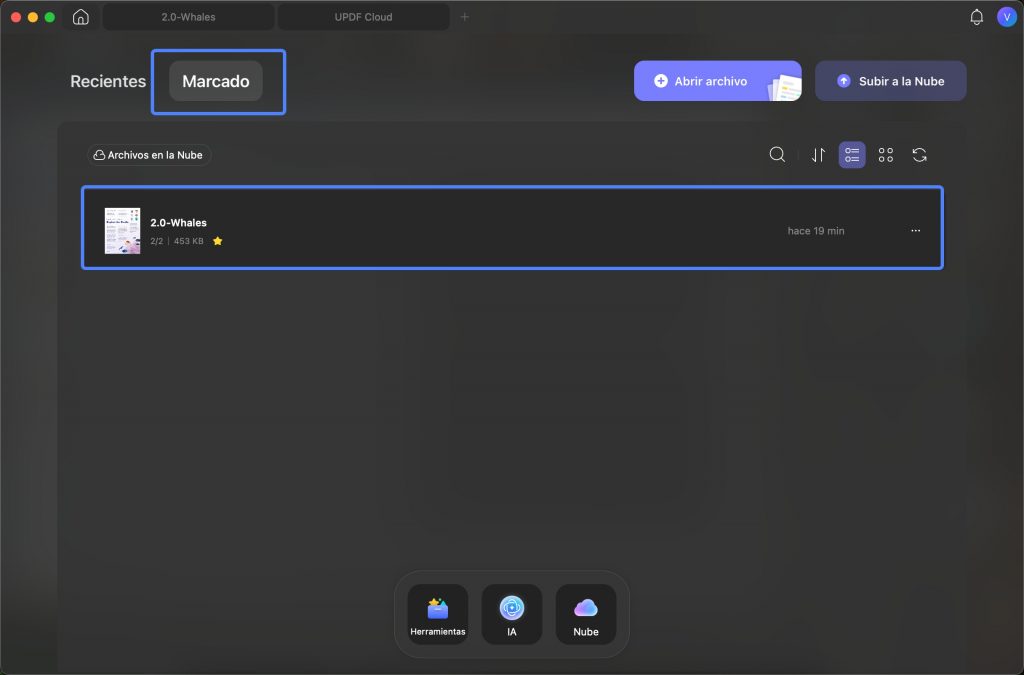Switch to the 2.0-Whales tab
1024x675 pixels.
tap(188, 17)
